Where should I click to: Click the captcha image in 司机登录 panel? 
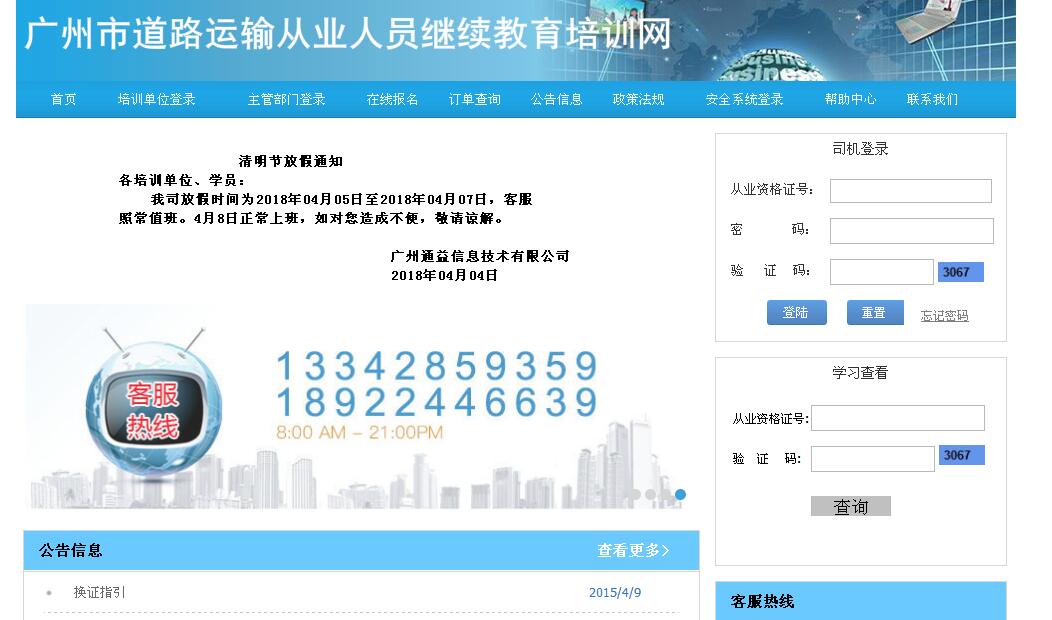click(960, 272)
